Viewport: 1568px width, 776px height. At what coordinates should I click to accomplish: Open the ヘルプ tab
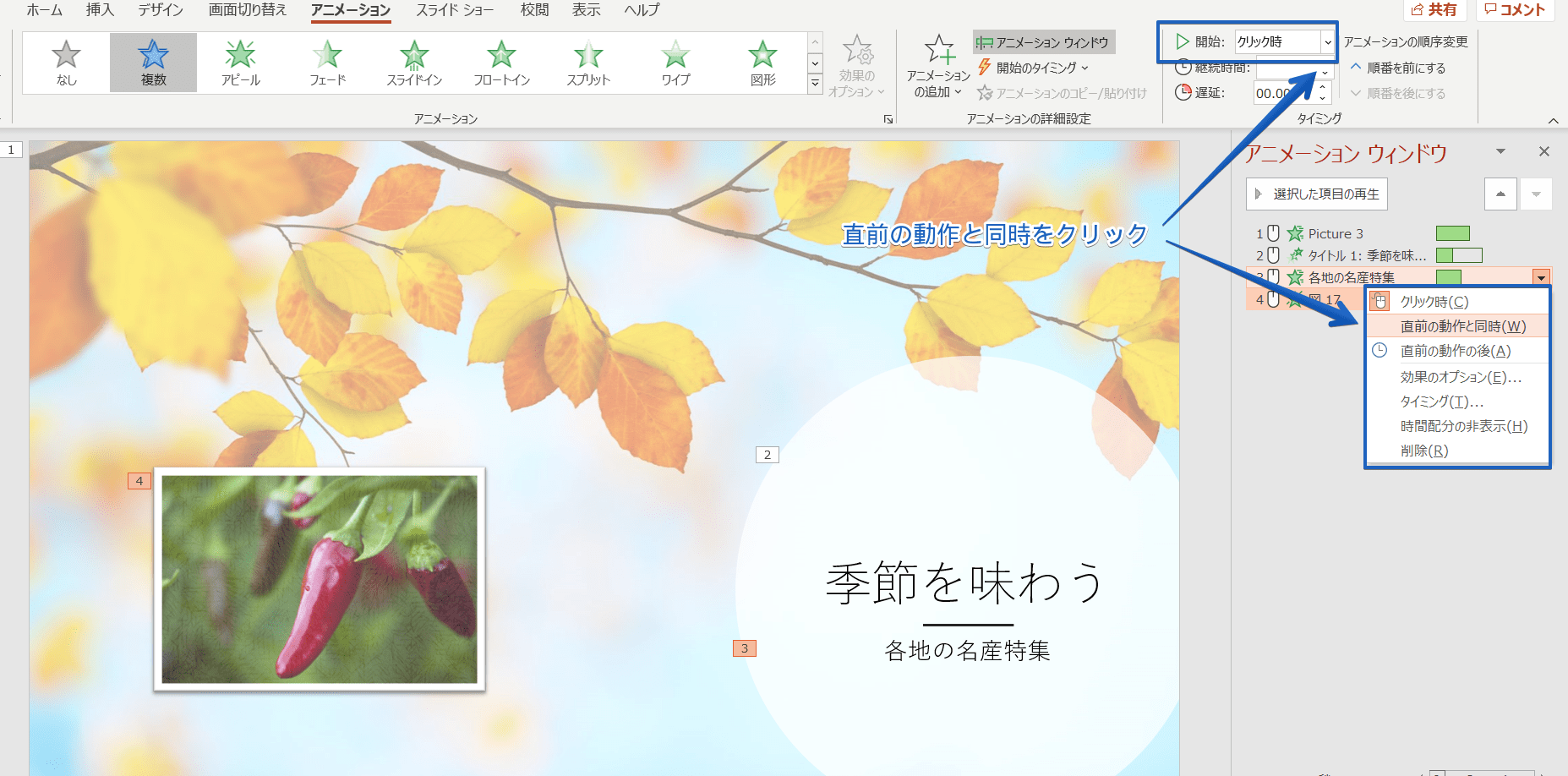pos(642,10)
